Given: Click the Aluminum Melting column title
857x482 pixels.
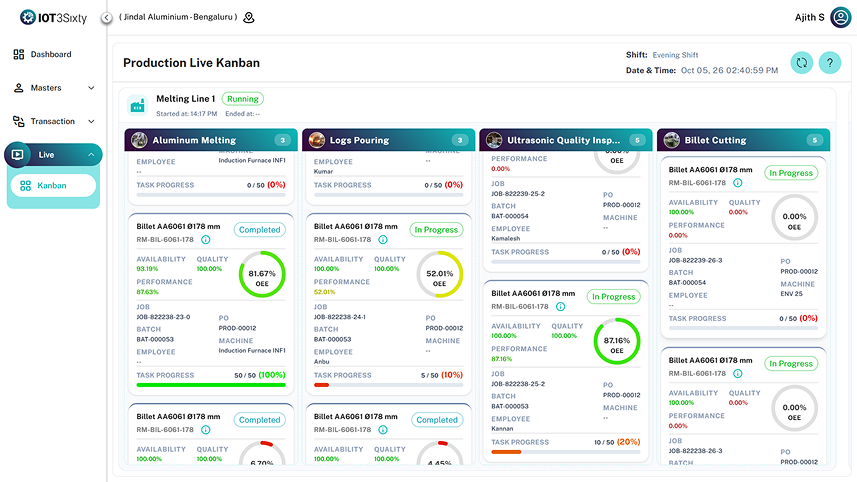Looking at the screenshot, I should pos(194,140).
